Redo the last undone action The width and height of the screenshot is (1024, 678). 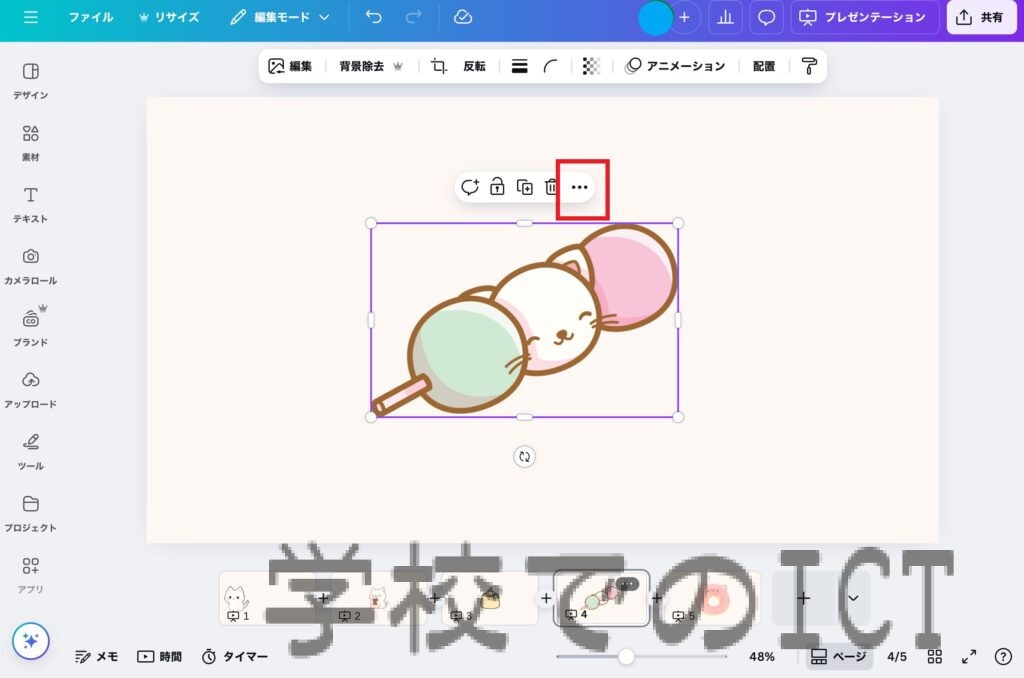(x=413, y=17)
